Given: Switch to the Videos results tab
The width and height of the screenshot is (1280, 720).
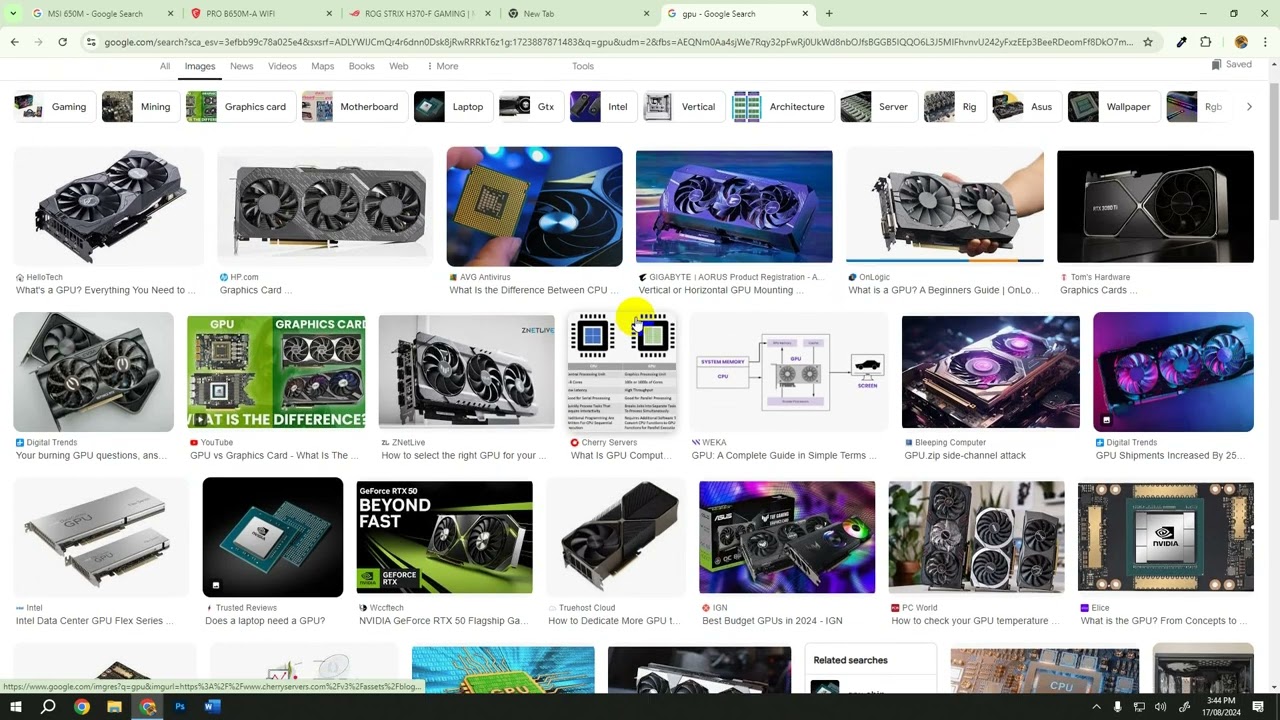Looking at the screenshot, I should (x=282, y=66).
